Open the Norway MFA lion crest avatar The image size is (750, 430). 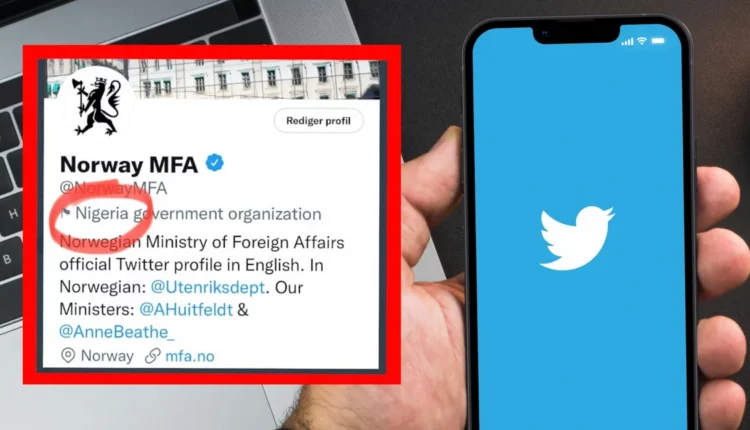98,106
